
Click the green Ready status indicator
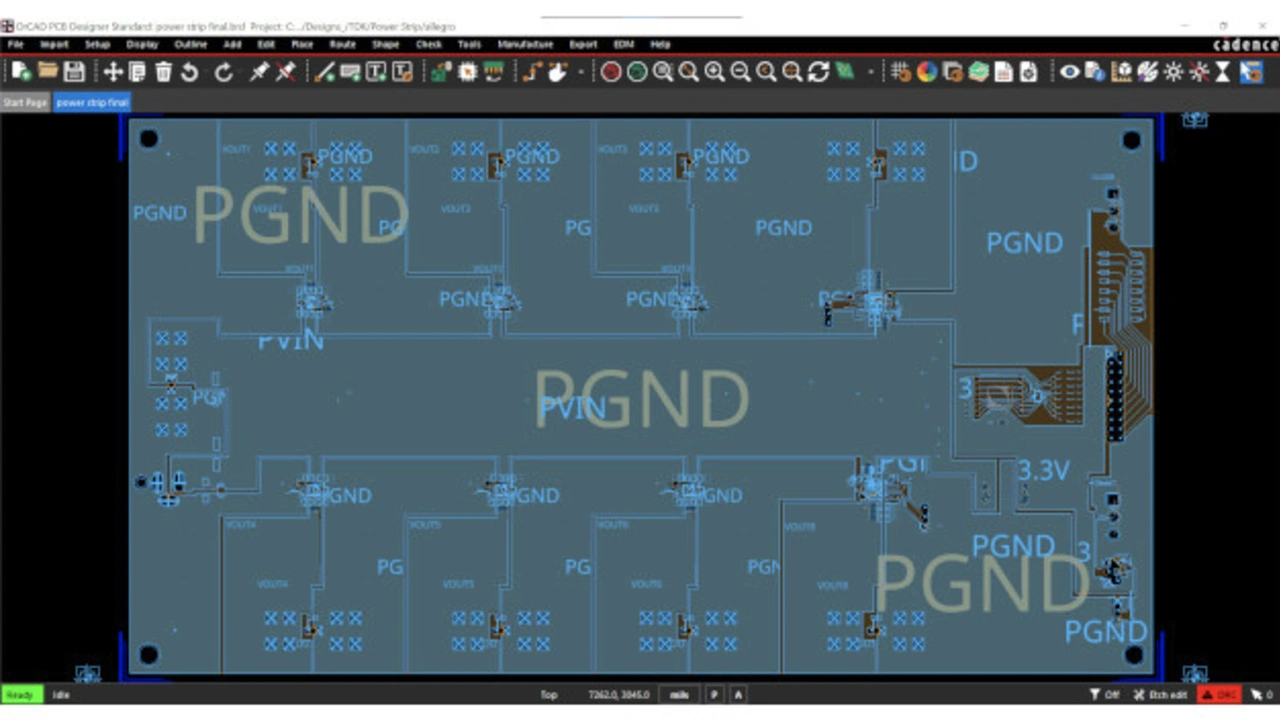click(x=20, y=695)
